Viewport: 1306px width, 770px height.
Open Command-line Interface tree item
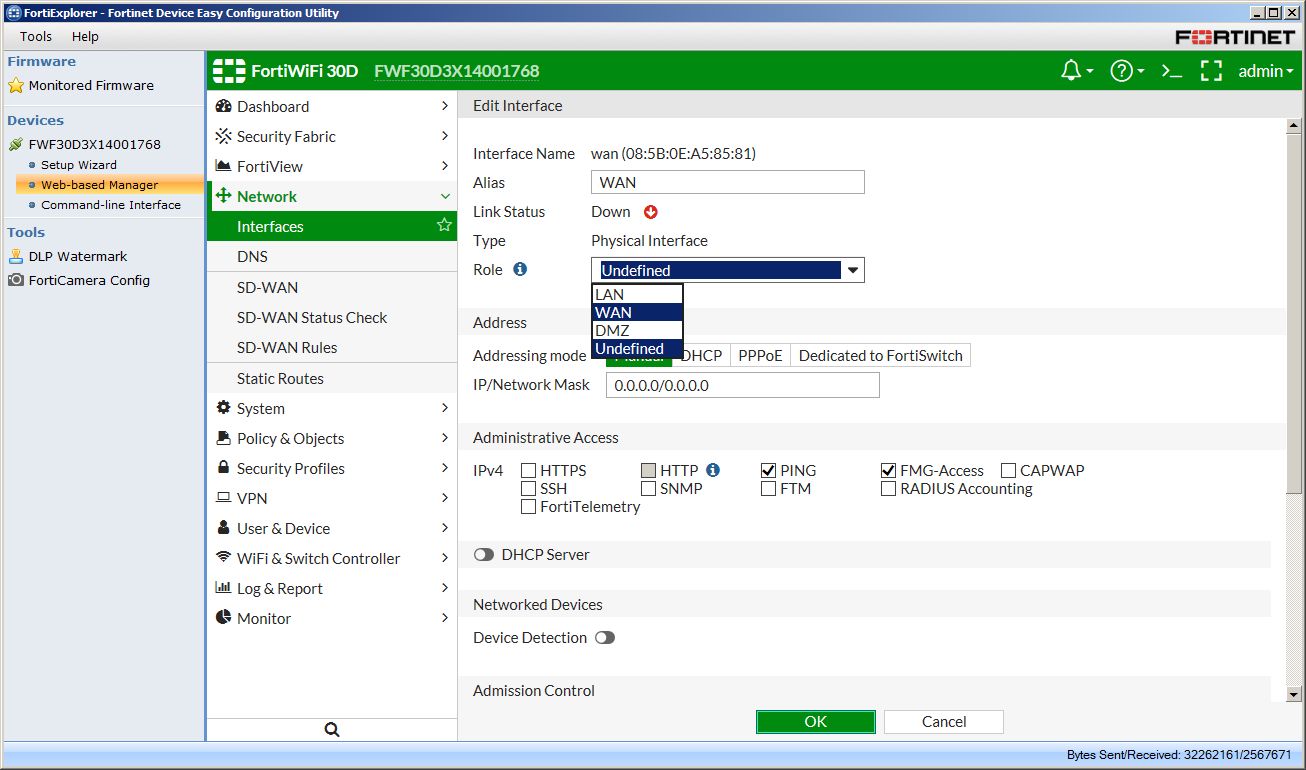(111, 205)
